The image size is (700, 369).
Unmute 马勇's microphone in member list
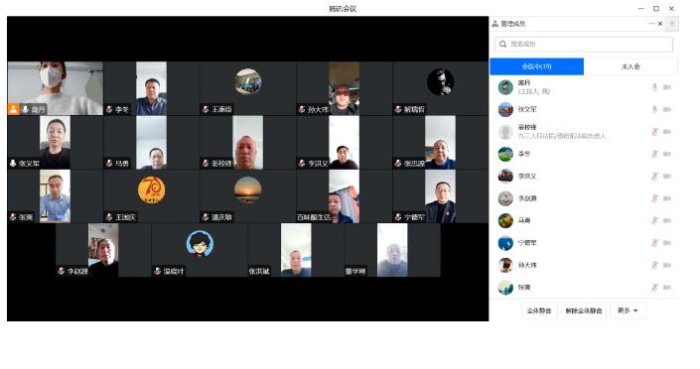[654, 220]
